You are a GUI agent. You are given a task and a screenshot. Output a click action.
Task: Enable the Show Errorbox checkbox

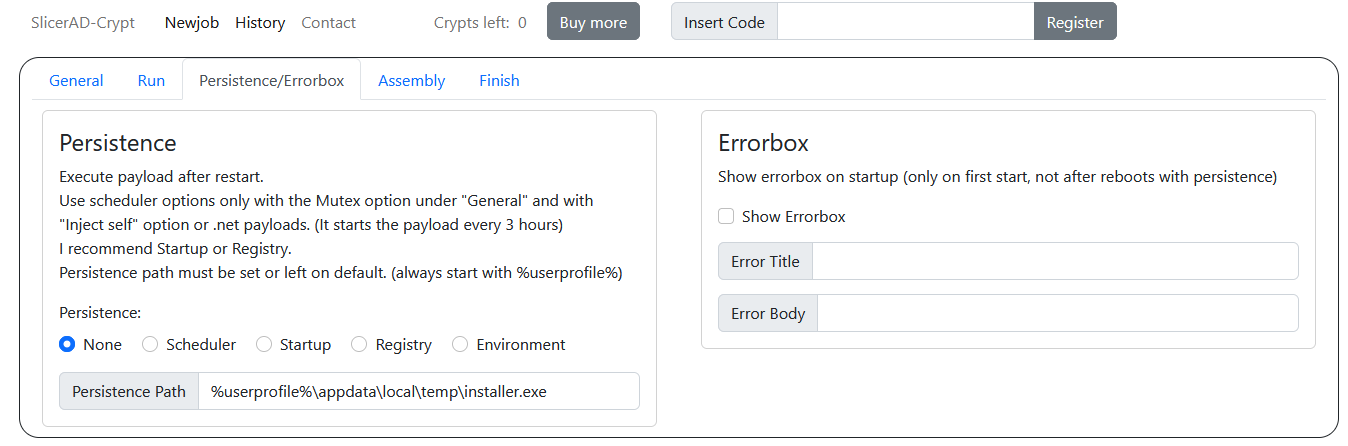(x=726, y=216)
